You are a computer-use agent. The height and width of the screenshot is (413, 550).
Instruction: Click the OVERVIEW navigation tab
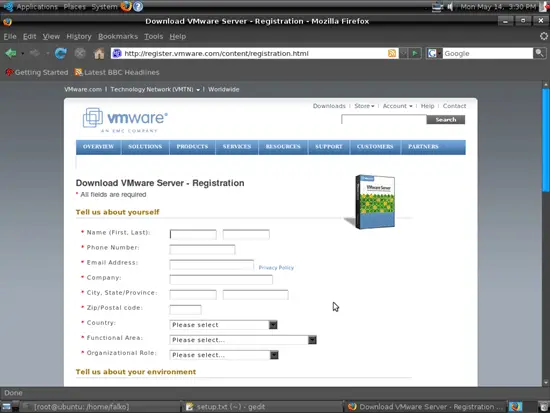(99, 147)
